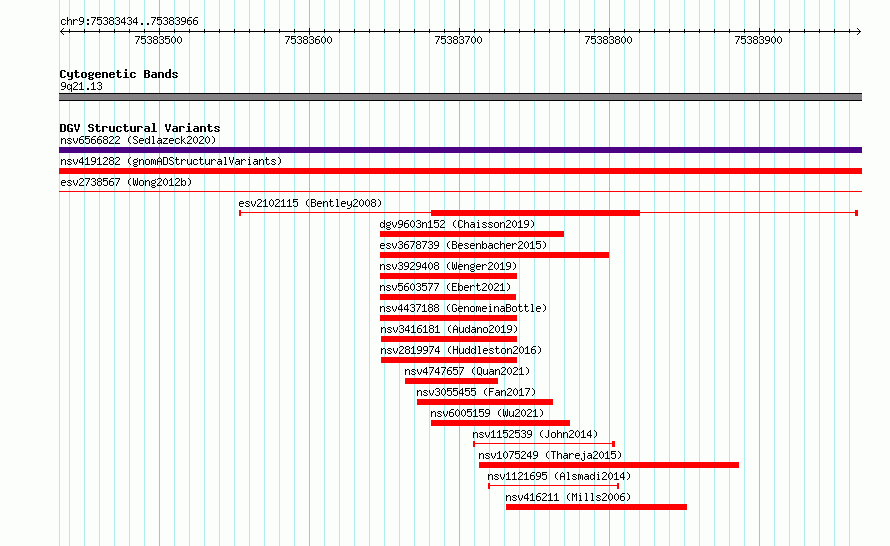Click the red bar under dgv9603n152 Chaisson2019
This screenshot has width=890, height=546.
pos(472,234)
